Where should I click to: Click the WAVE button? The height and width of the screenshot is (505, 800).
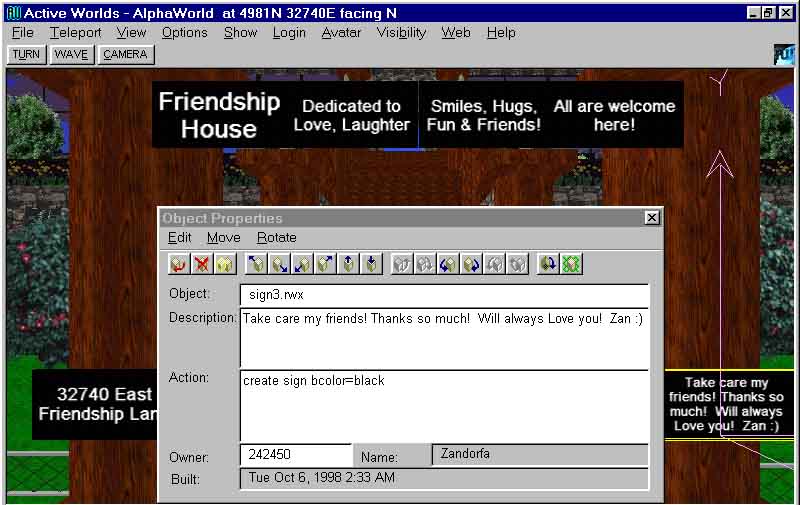click(71, 55)
